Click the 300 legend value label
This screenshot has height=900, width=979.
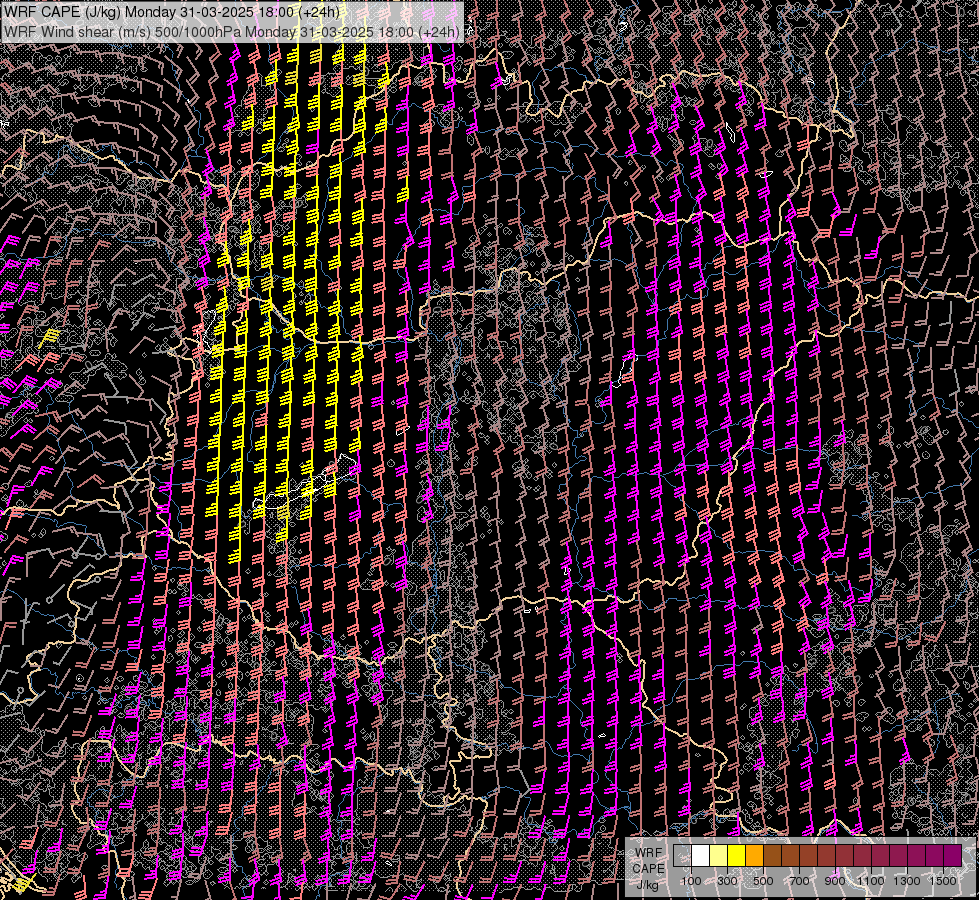[x=727, y=881]
